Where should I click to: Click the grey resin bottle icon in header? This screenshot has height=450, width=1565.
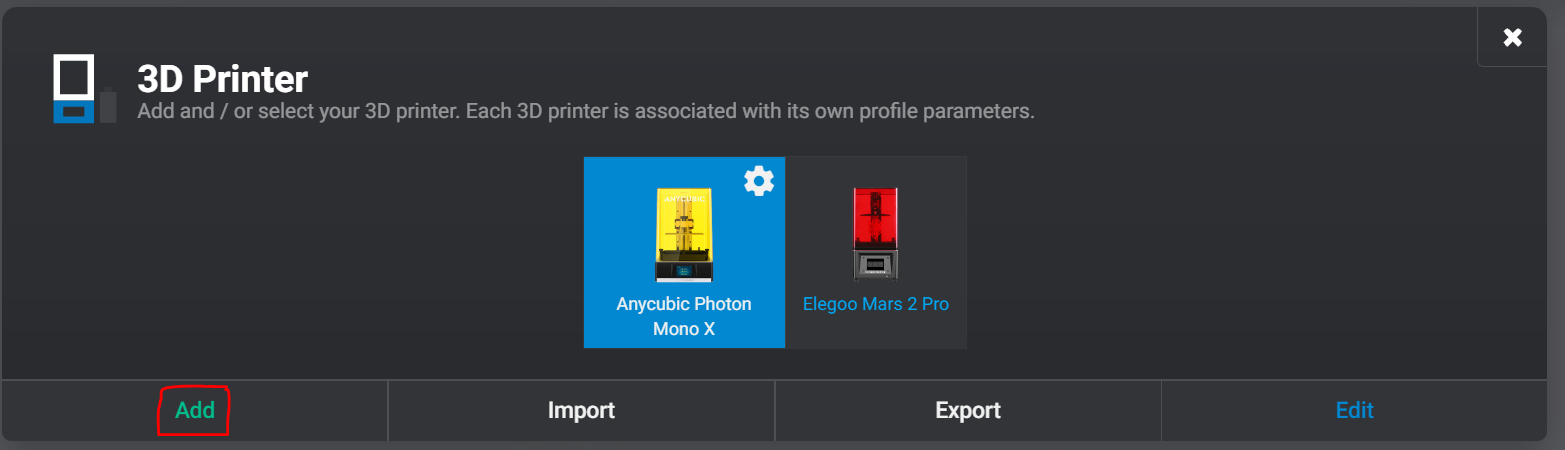pyautogui.click(x=108, y=106)
